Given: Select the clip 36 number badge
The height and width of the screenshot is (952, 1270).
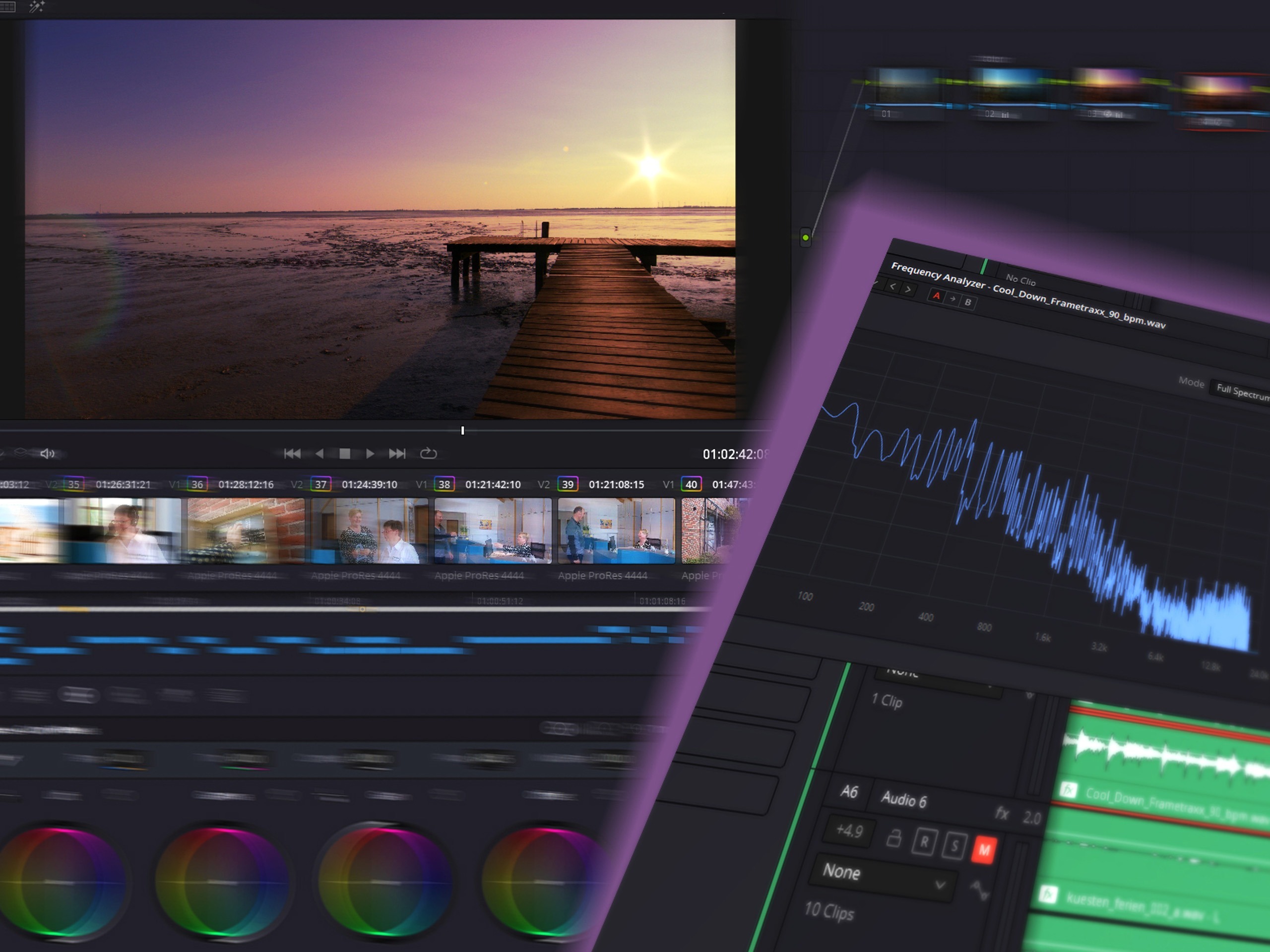Looking at the screenshot, I should 197,484.
